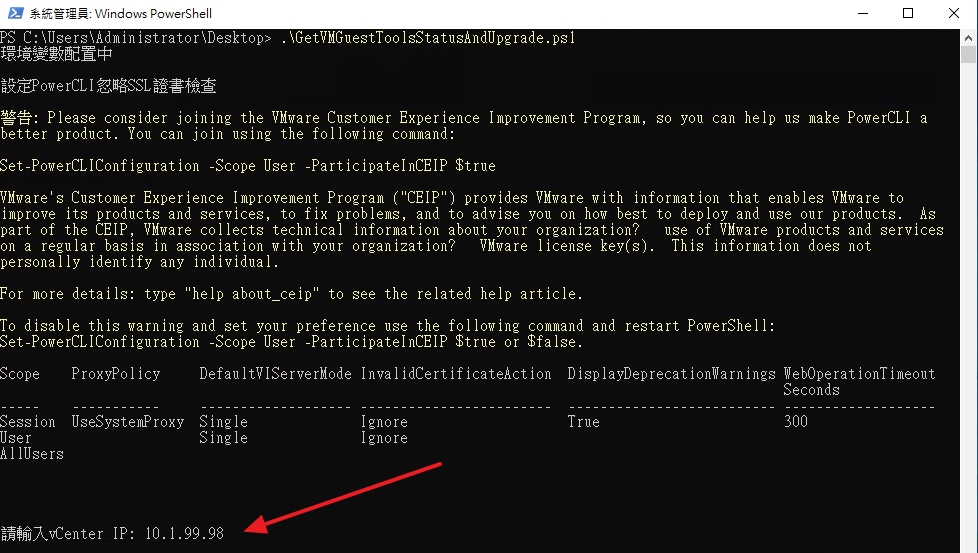
Task: Click the 'InvalidCertificateAction' column header
Action: (x=456, y=374)
